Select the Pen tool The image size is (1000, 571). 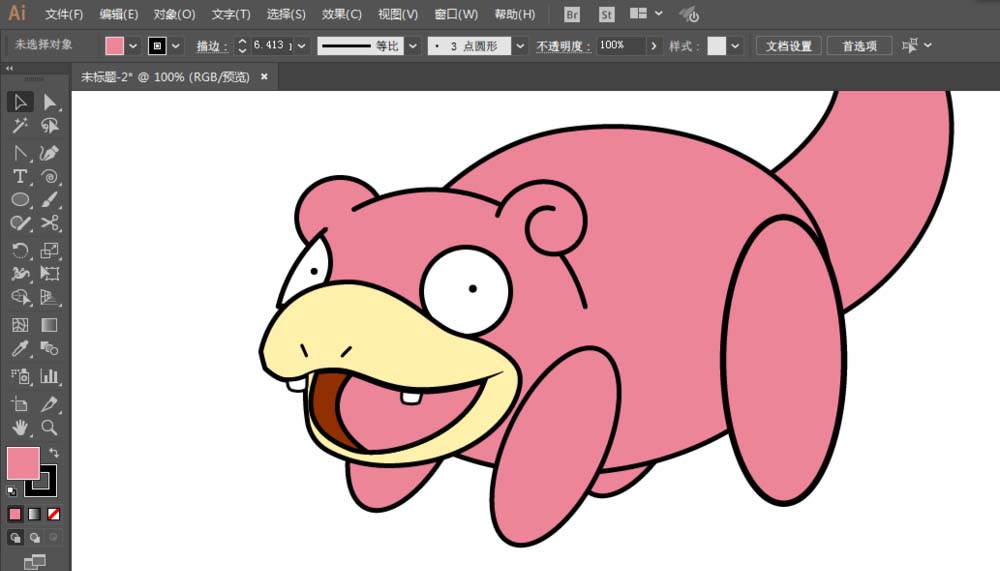point(49,153)
